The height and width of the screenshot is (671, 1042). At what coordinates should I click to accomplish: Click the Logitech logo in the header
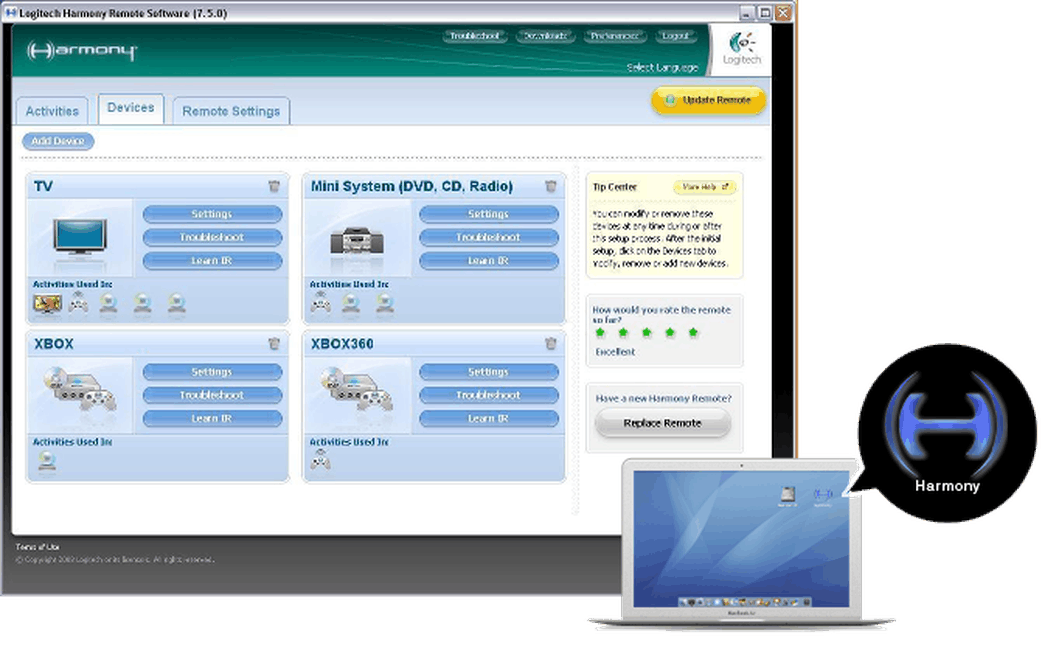(x=742, y=48)
